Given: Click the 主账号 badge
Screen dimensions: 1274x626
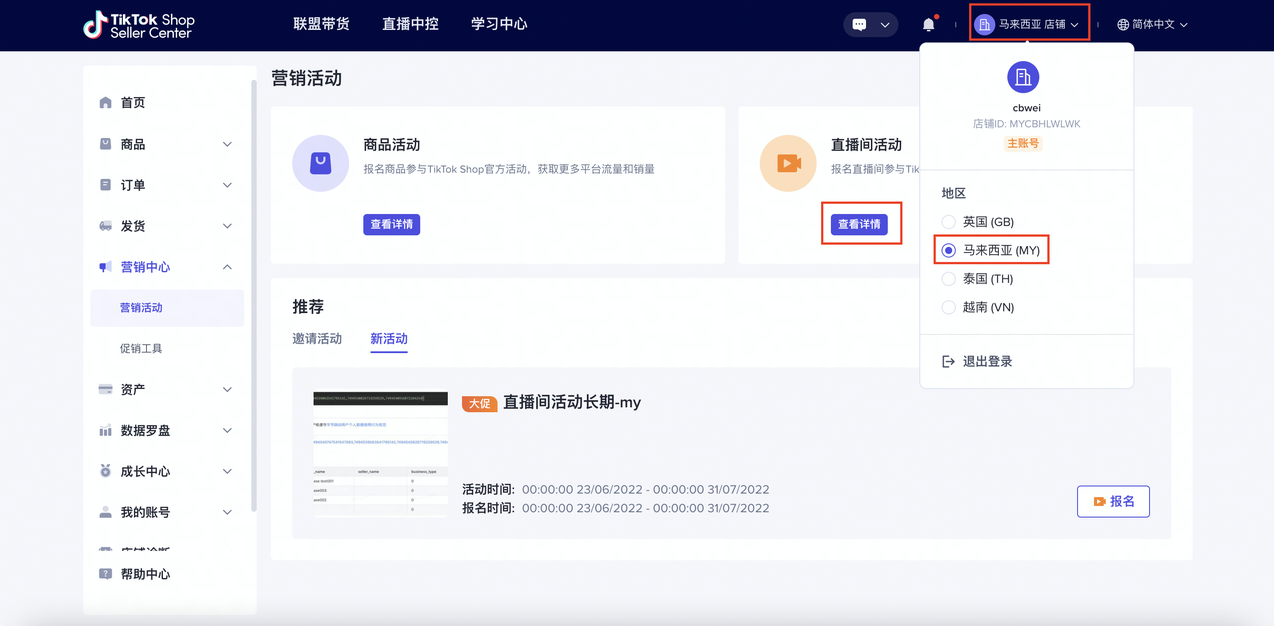Looking at the screenshot, I should coord(1023,143).
